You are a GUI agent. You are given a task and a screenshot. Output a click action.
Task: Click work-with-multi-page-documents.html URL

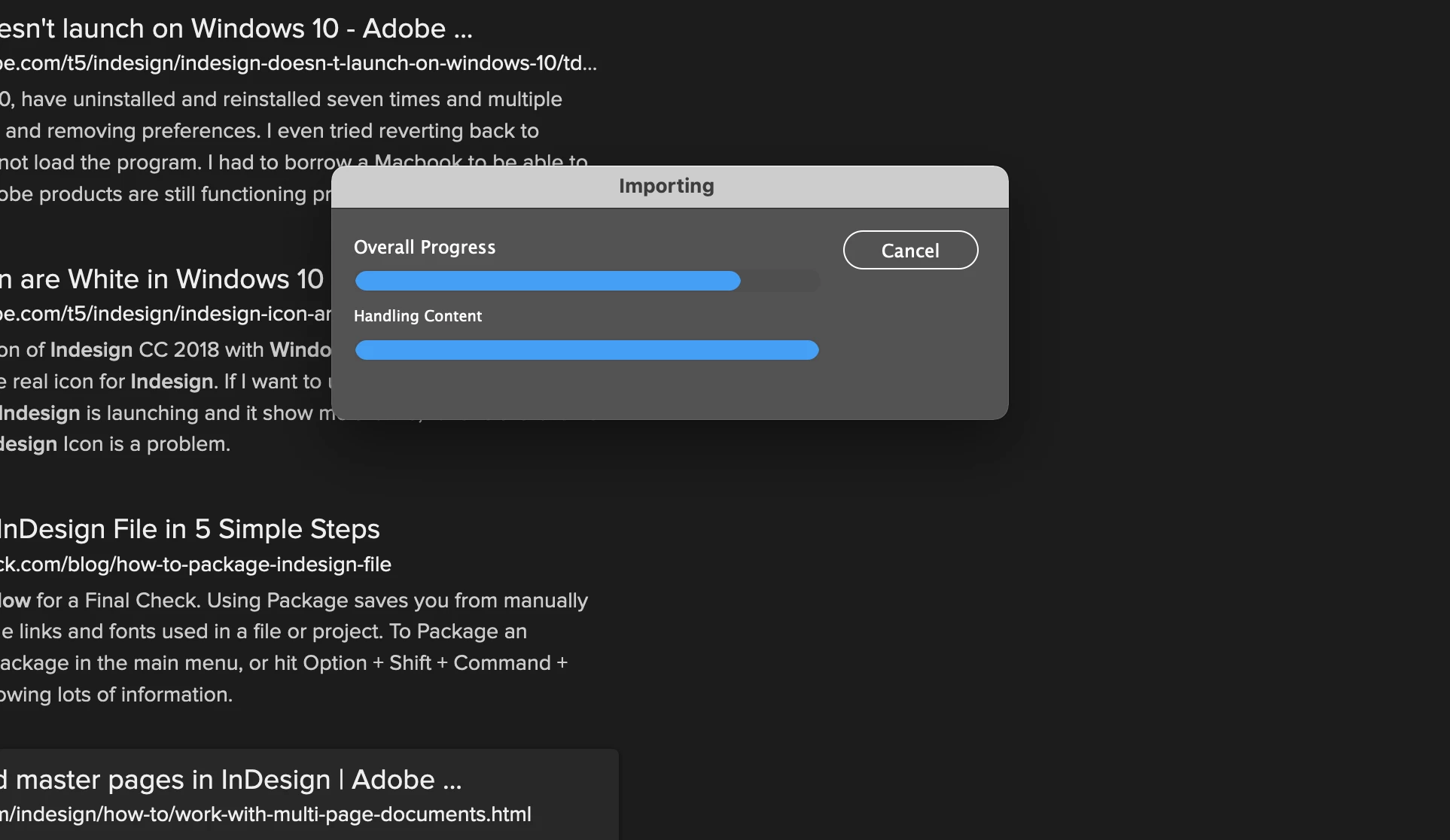(266, 814)
